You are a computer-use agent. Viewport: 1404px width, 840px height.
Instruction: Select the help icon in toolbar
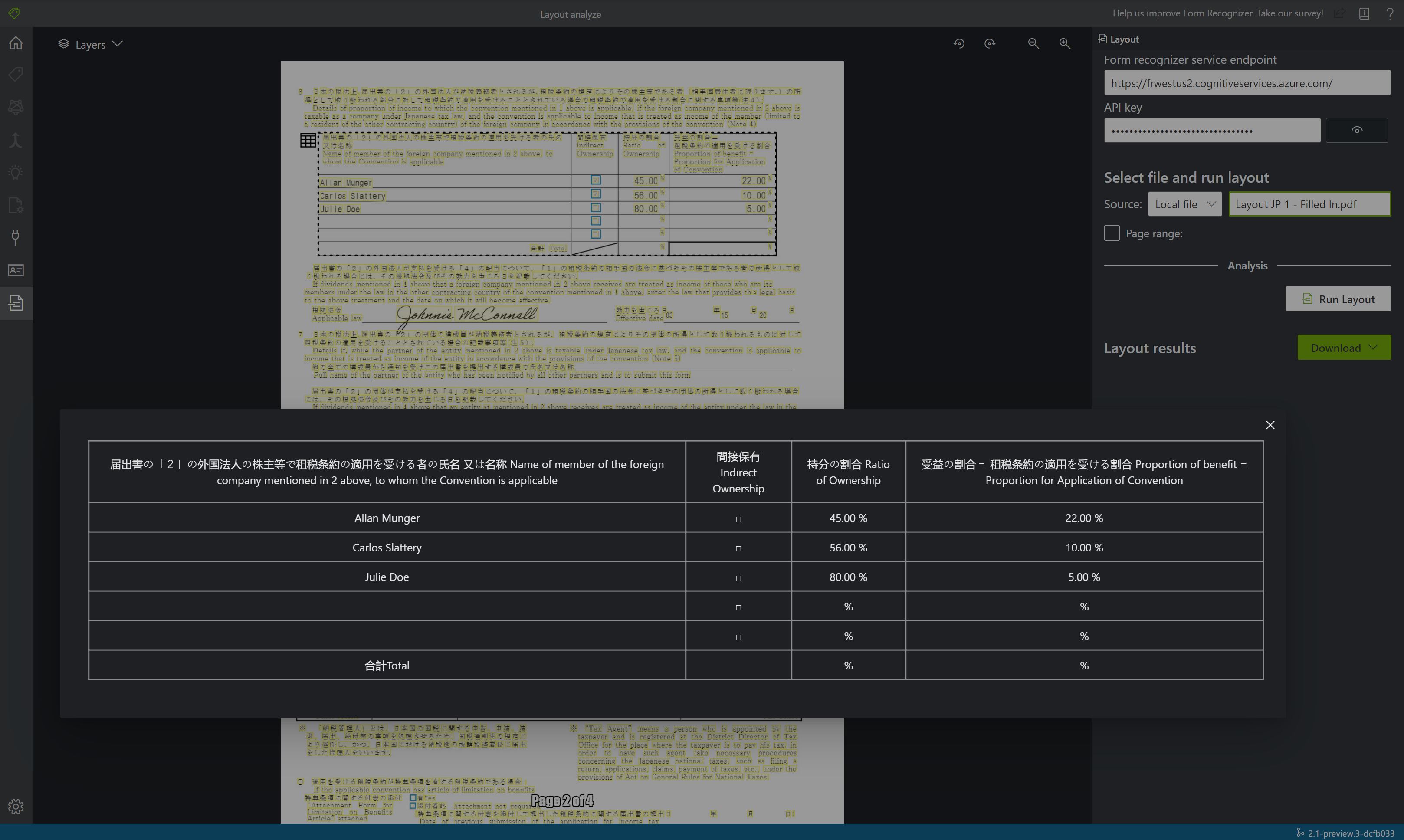1390,13
